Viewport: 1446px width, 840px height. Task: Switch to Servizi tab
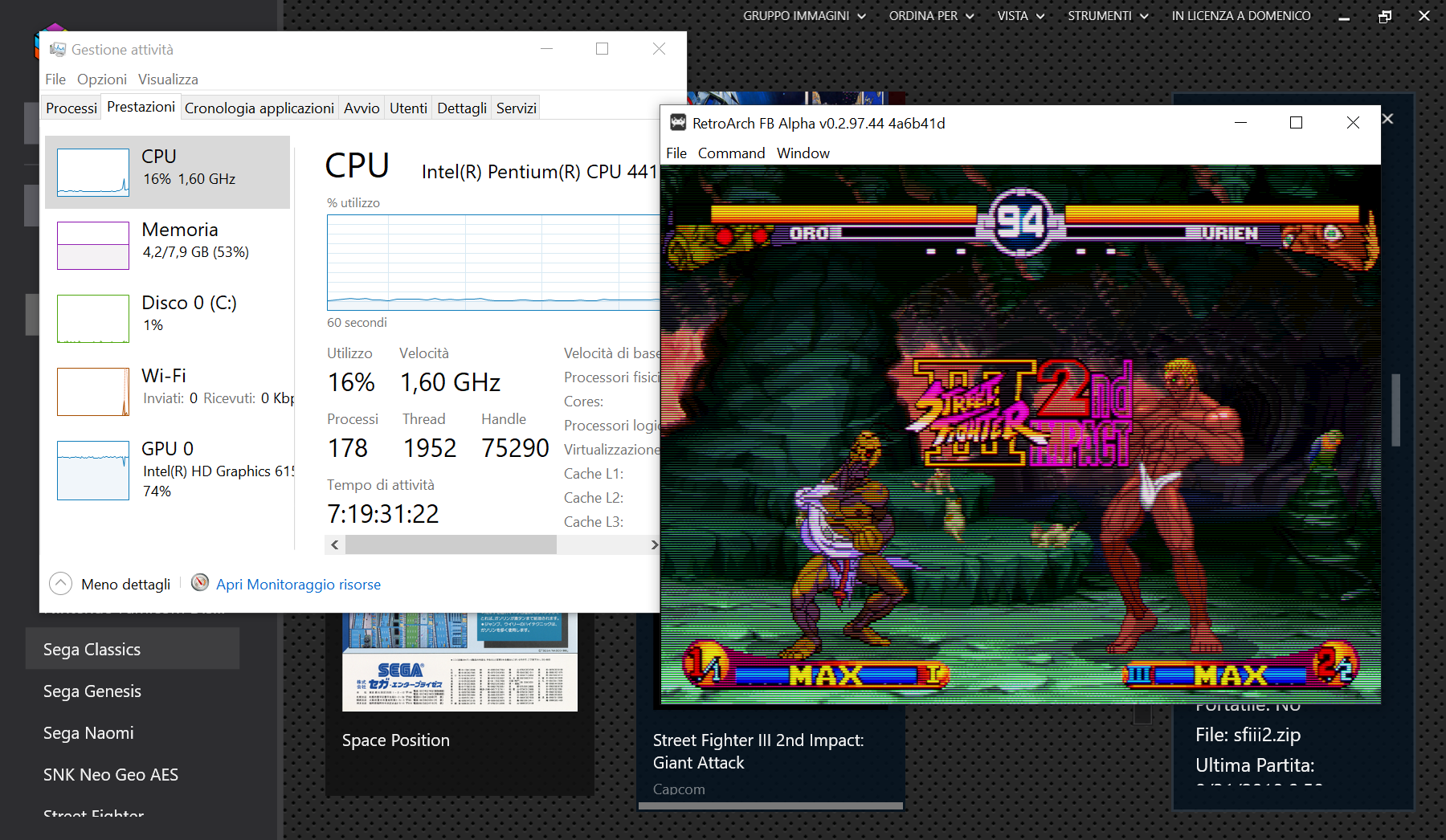pyautogui.click(x=516, y=108)
